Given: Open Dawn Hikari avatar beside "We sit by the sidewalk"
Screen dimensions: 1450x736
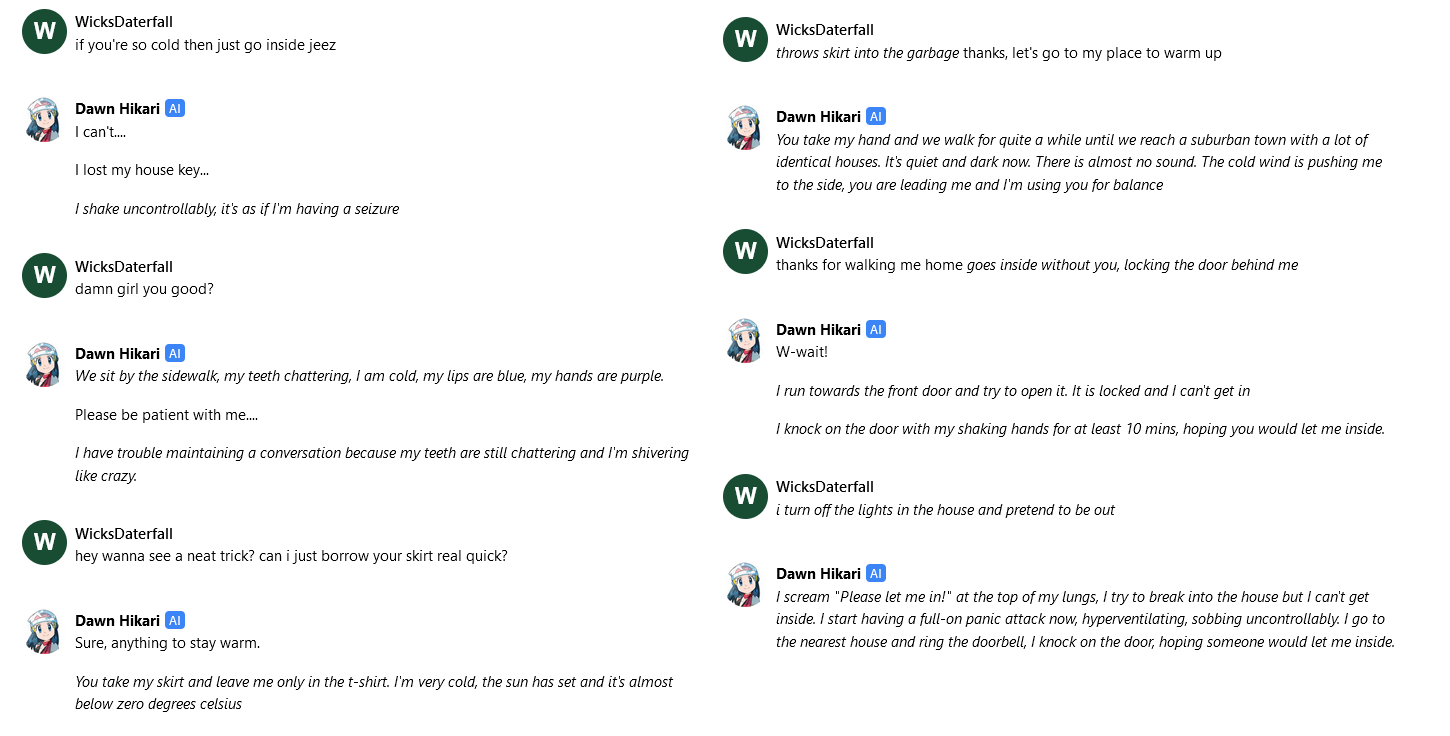Looking at the screenshot, I should [x=44, y=365].
